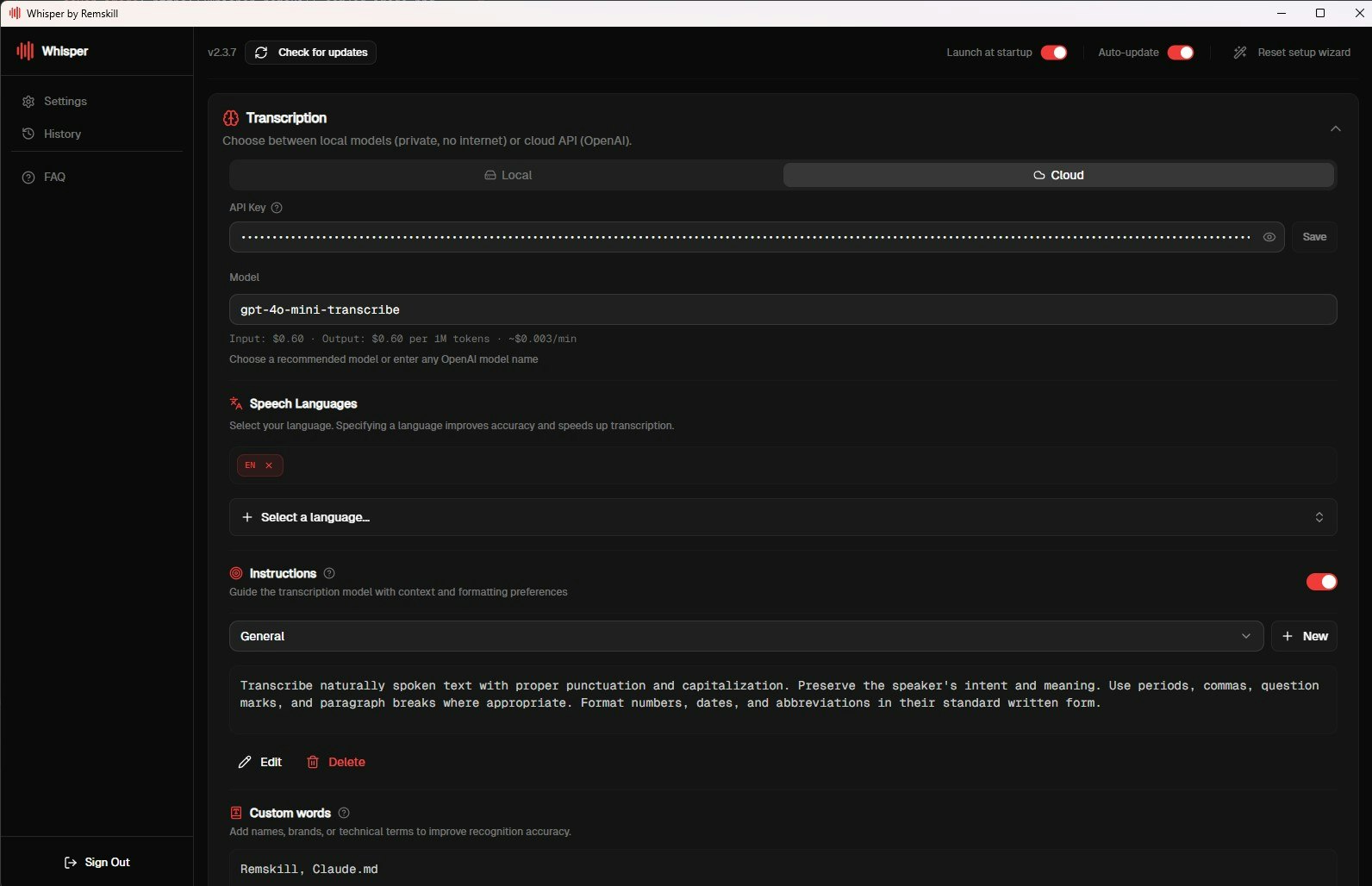Click the pricing text under Model field
This screenshot has height=886, width=1372.
coord(402,339)
